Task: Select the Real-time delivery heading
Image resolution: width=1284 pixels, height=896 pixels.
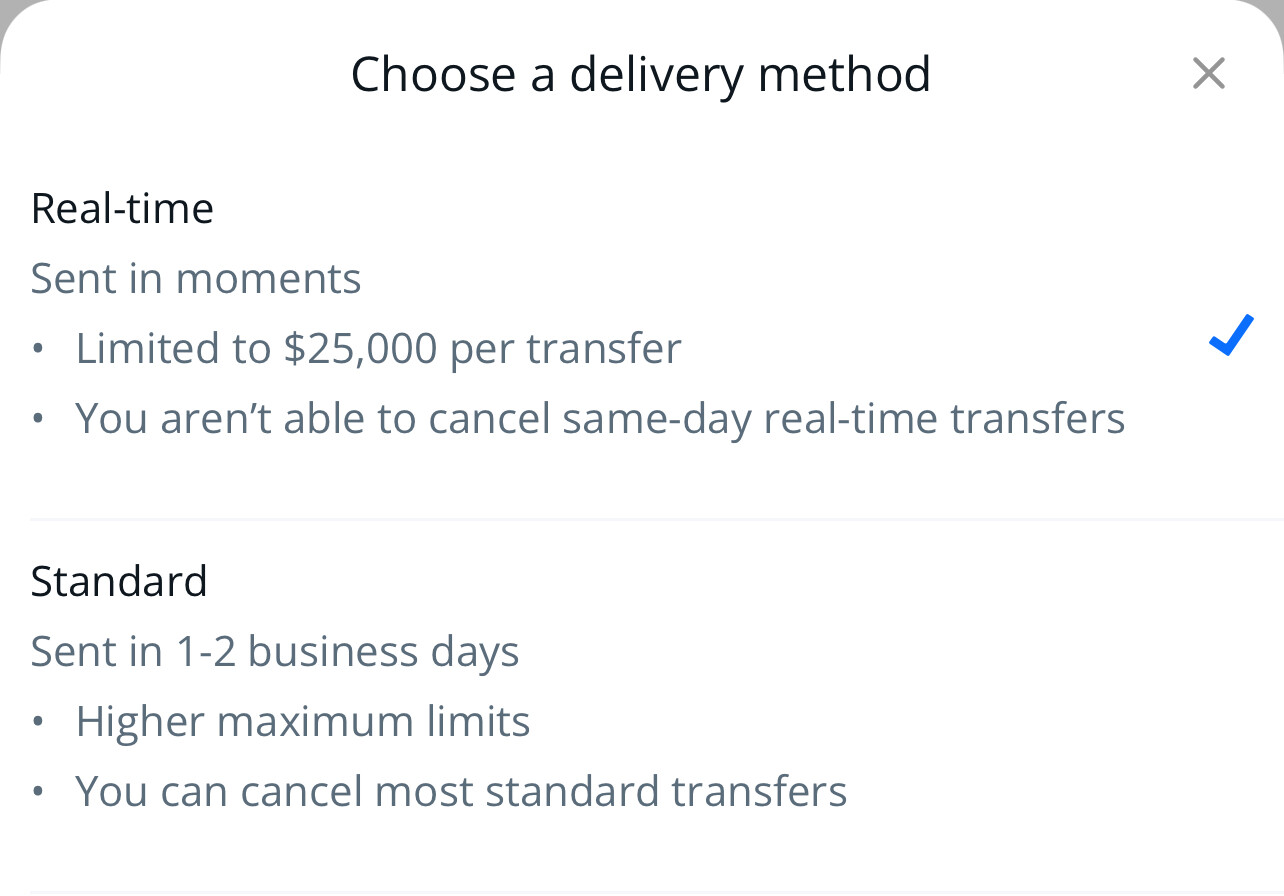Action: coord(122,208)
